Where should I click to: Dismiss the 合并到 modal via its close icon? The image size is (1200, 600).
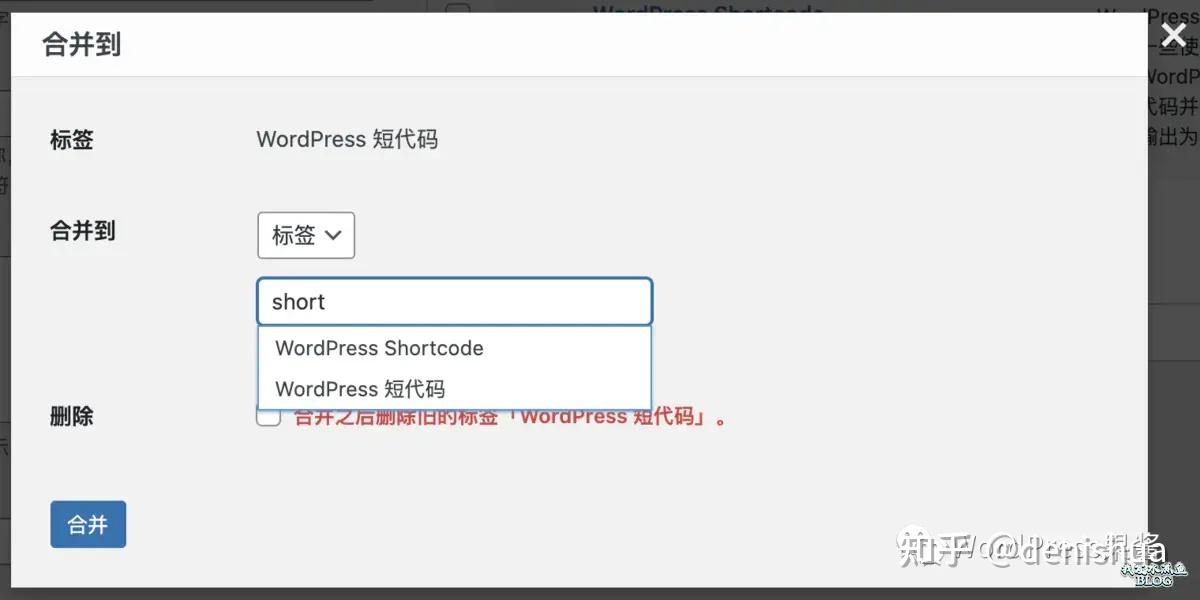coord(1172,35)
